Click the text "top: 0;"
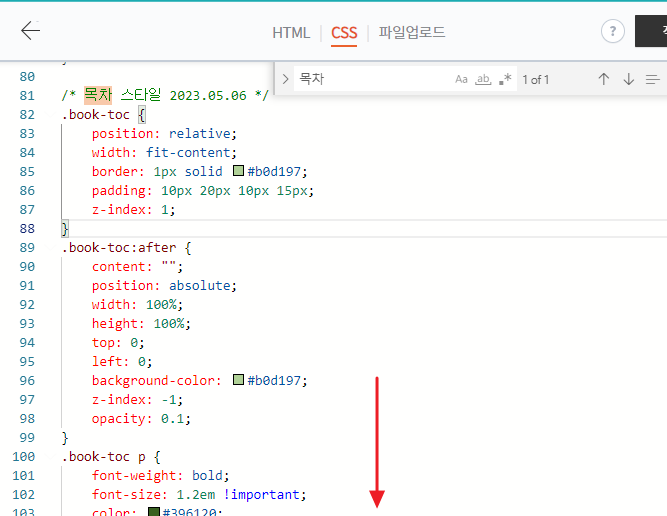 click(x=118, y=342)
